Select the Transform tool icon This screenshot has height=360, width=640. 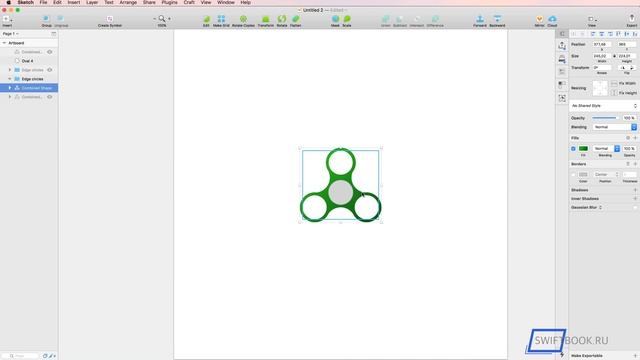[266, 19]
